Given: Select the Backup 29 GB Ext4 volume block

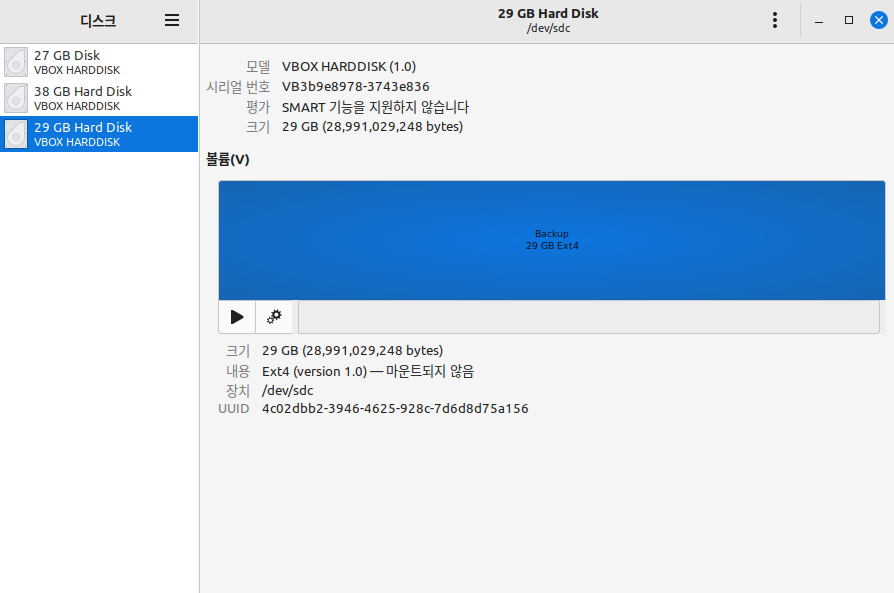Looking at the screenshot, I should (x=551, y=240).
